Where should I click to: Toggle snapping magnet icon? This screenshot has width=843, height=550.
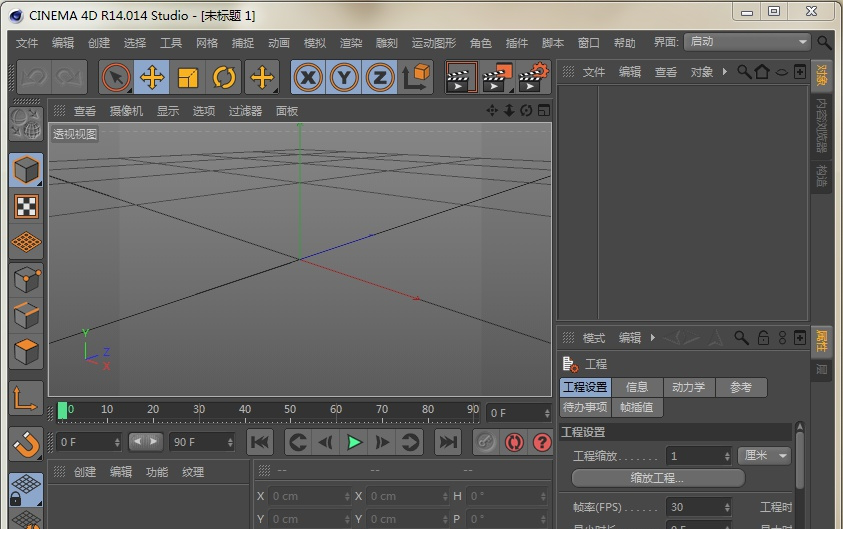[x=26, y=445]
